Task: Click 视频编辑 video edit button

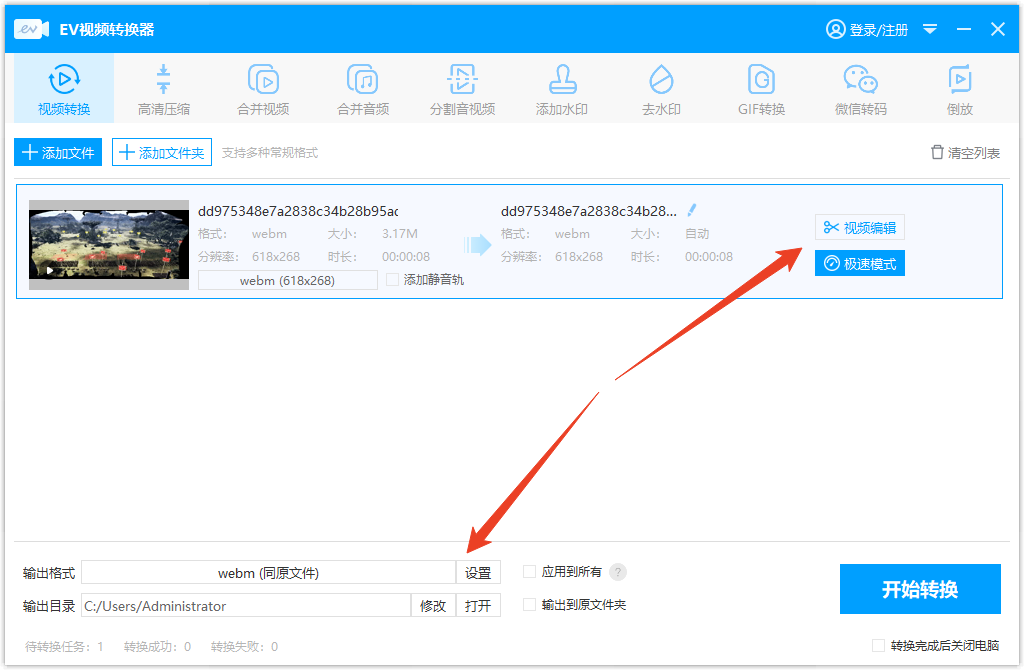Action: [859, 227]
